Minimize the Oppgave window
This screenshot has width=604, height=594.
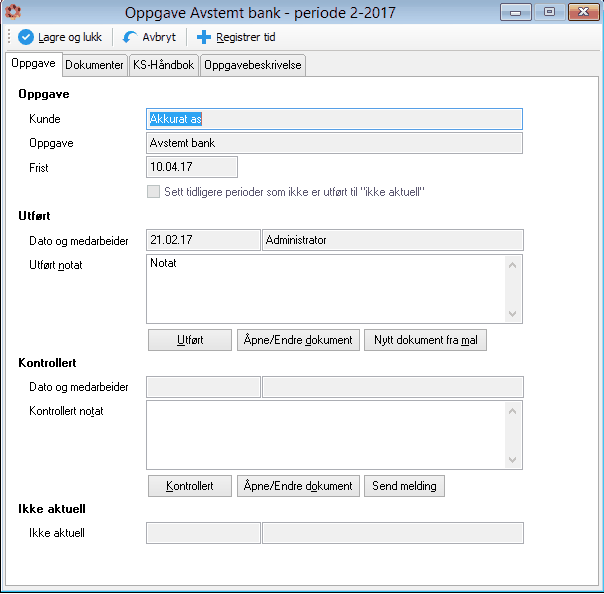515,12
